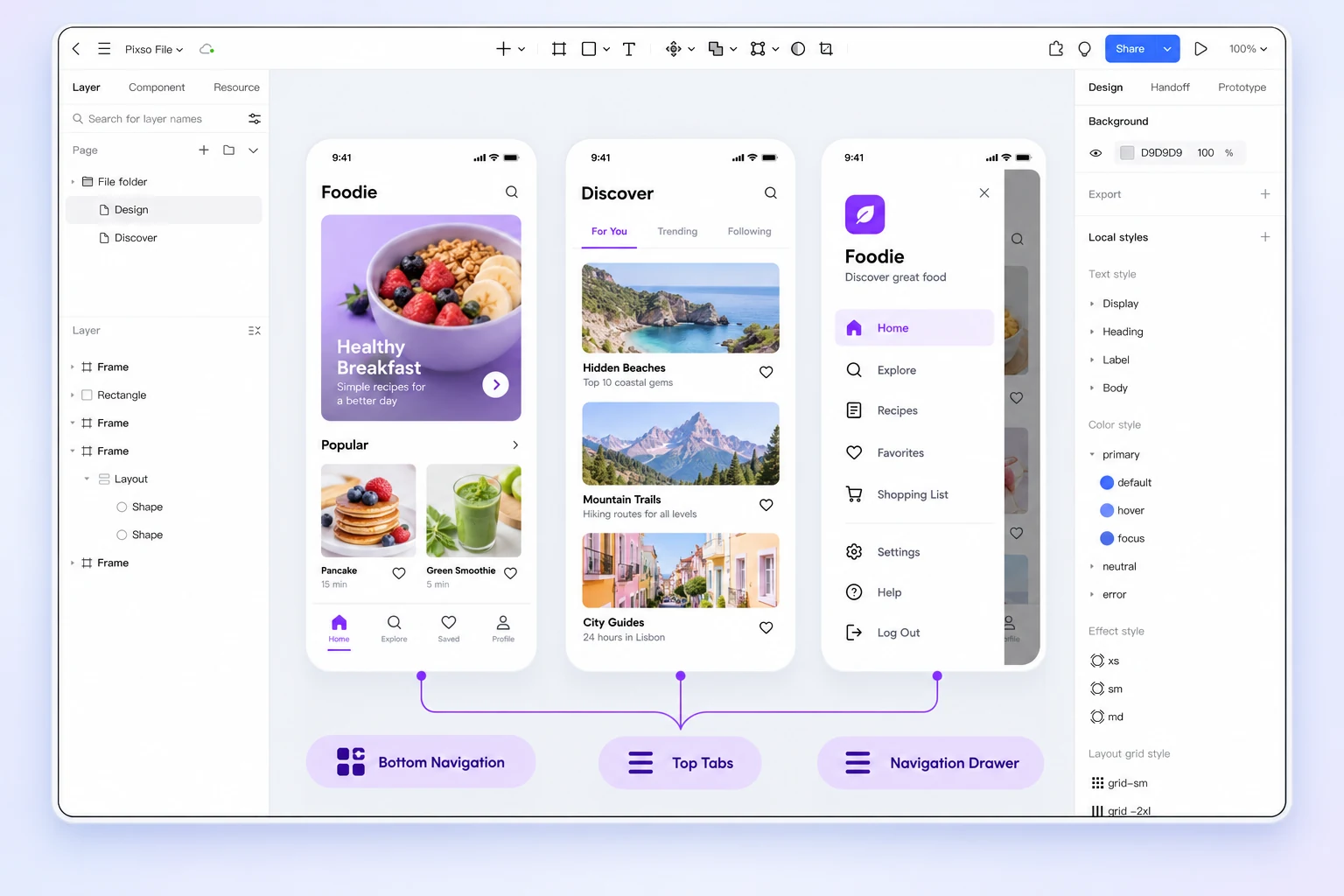Open the plugins icon
Screen dimensions: 1344x896
point(1056,49)
